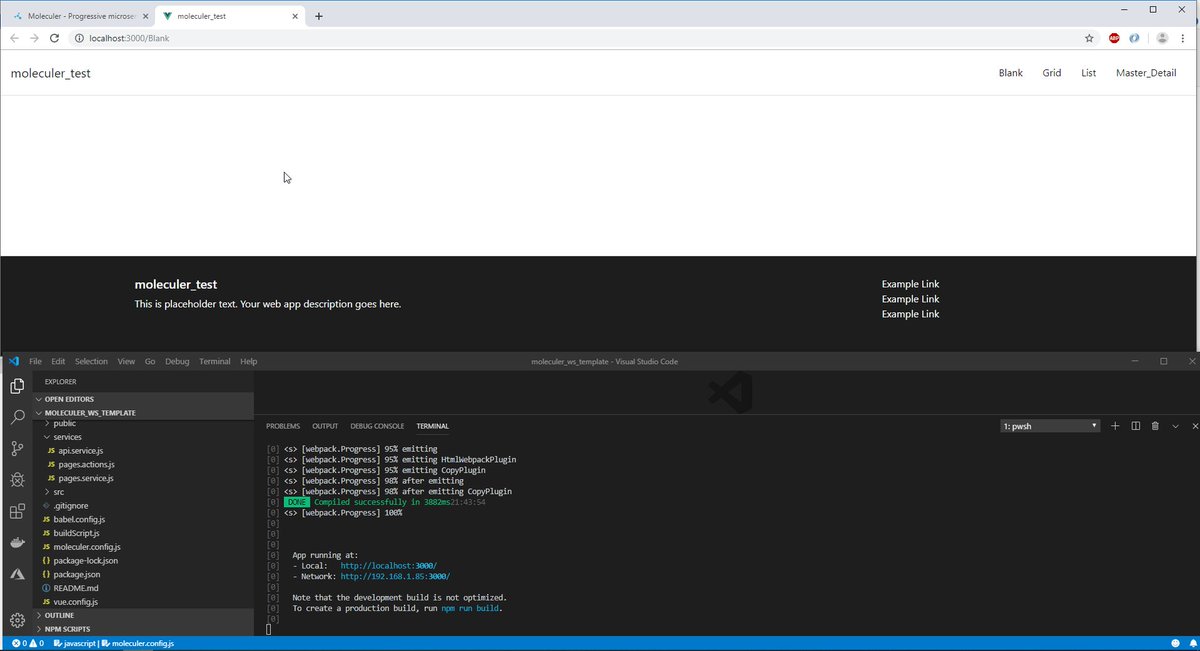Click the moleculer_test header brand link
This screenshot has height=651, width=1200.
(x=50, y=73)
